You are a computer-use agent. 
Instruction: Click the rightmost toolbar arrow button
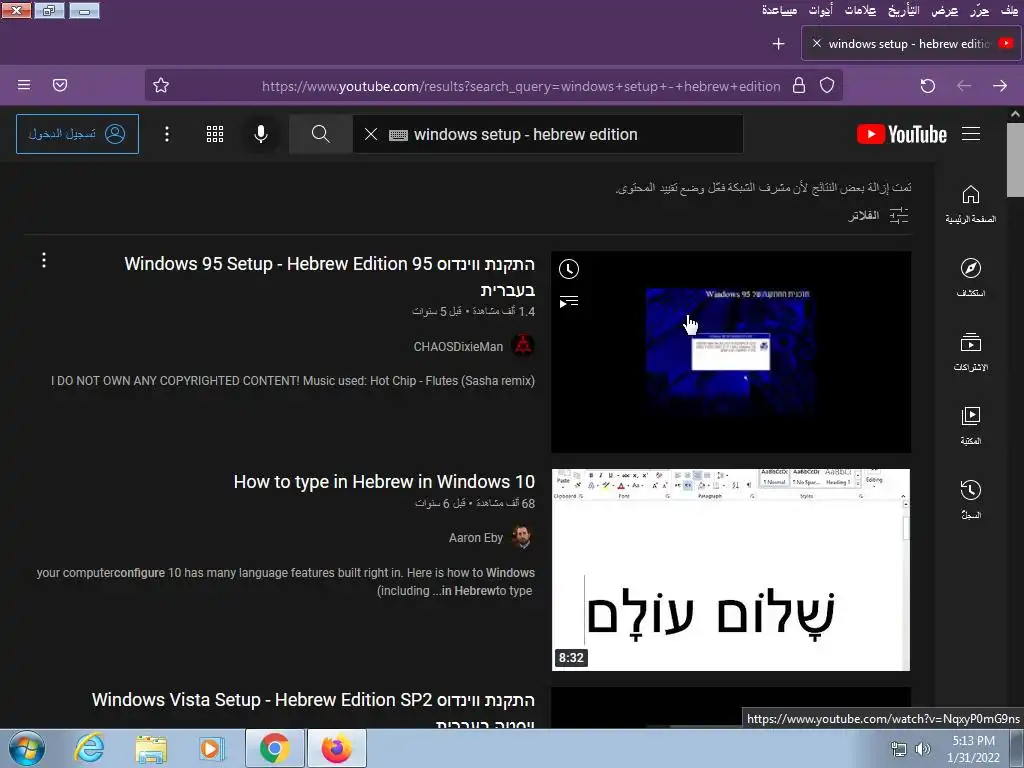(x=1000, y=86)
